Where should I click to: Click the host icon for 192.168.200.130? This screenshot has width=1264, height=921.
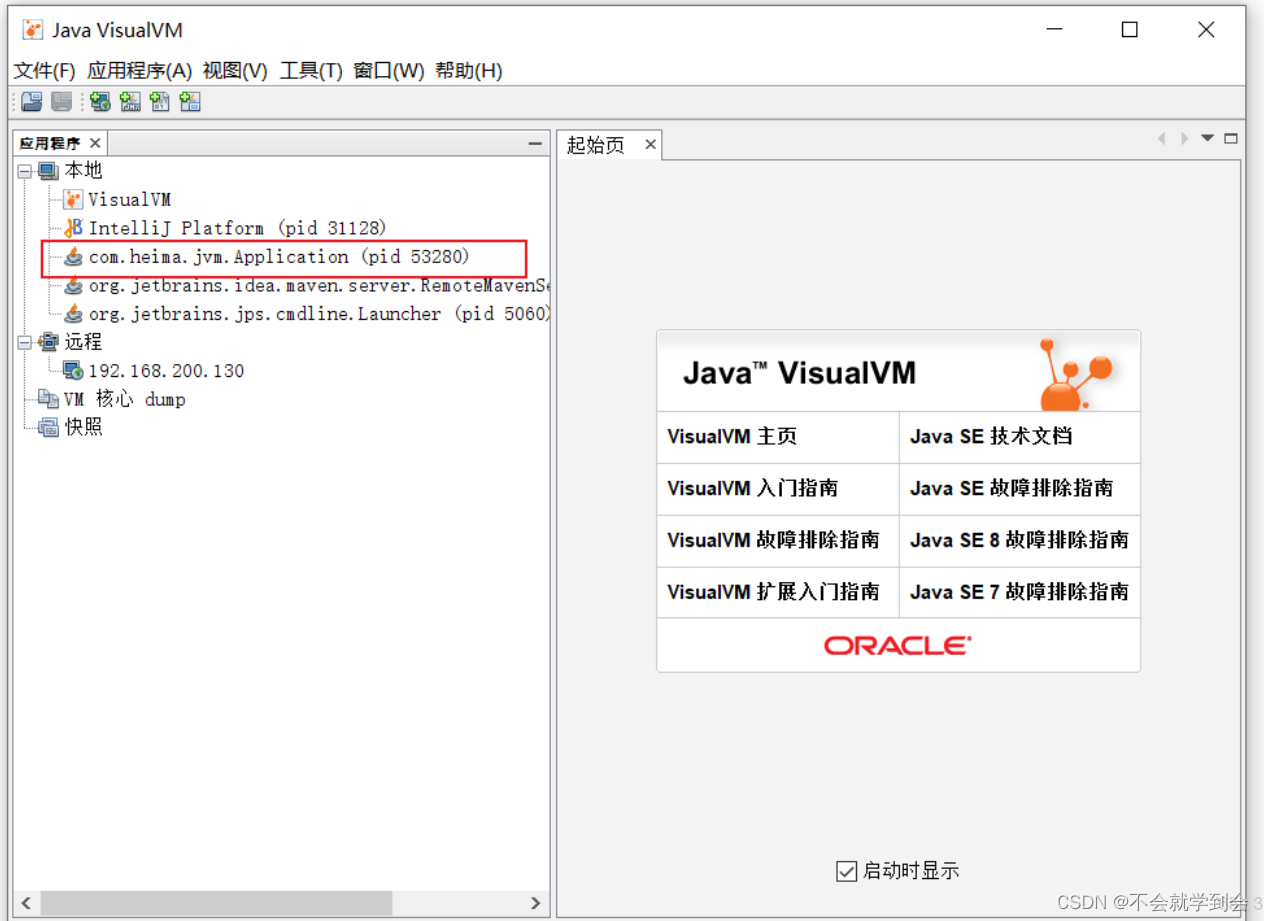[x=73, y=371]
